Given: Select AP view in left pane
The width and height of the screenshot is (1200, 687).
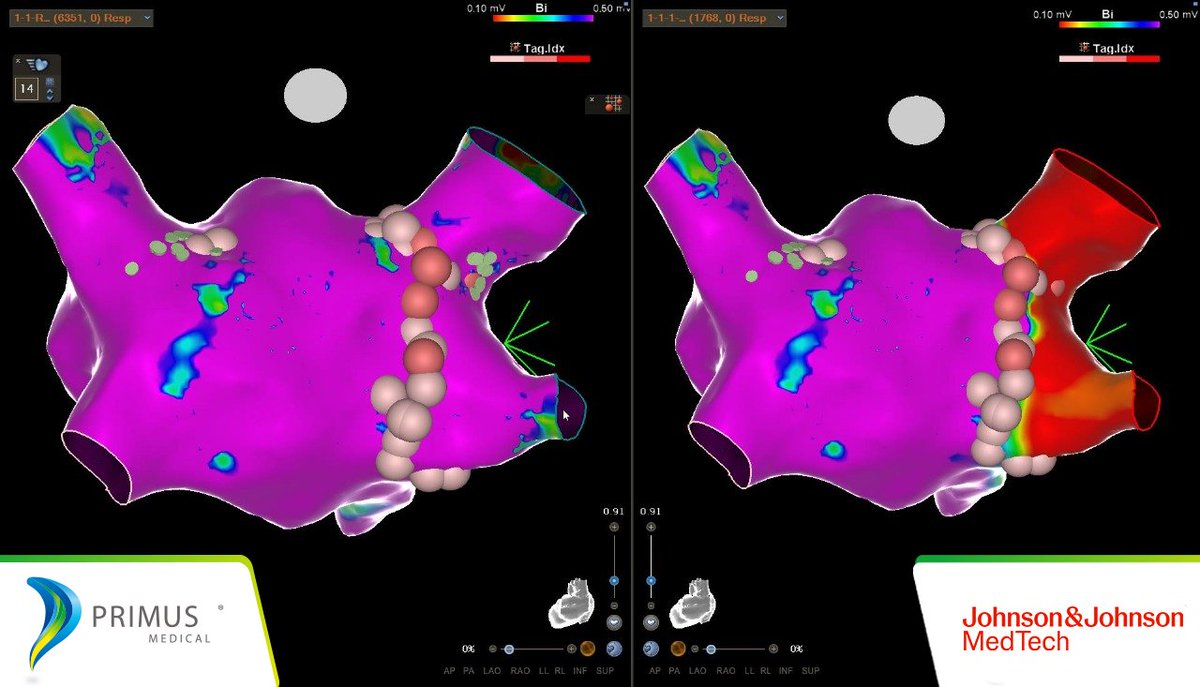Looking at the screenshot, I should pyautogui.click(x=450, y=671).
